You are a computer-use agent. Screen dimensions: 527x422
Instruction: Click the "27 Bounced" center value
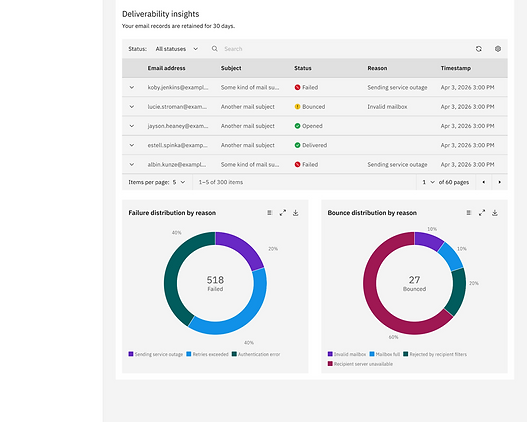click(414, 283)
